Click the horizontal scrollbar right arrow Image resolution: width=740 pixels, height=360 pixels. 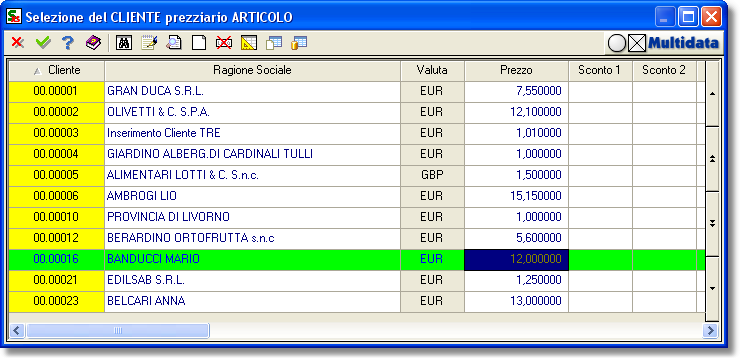[710, 330]
